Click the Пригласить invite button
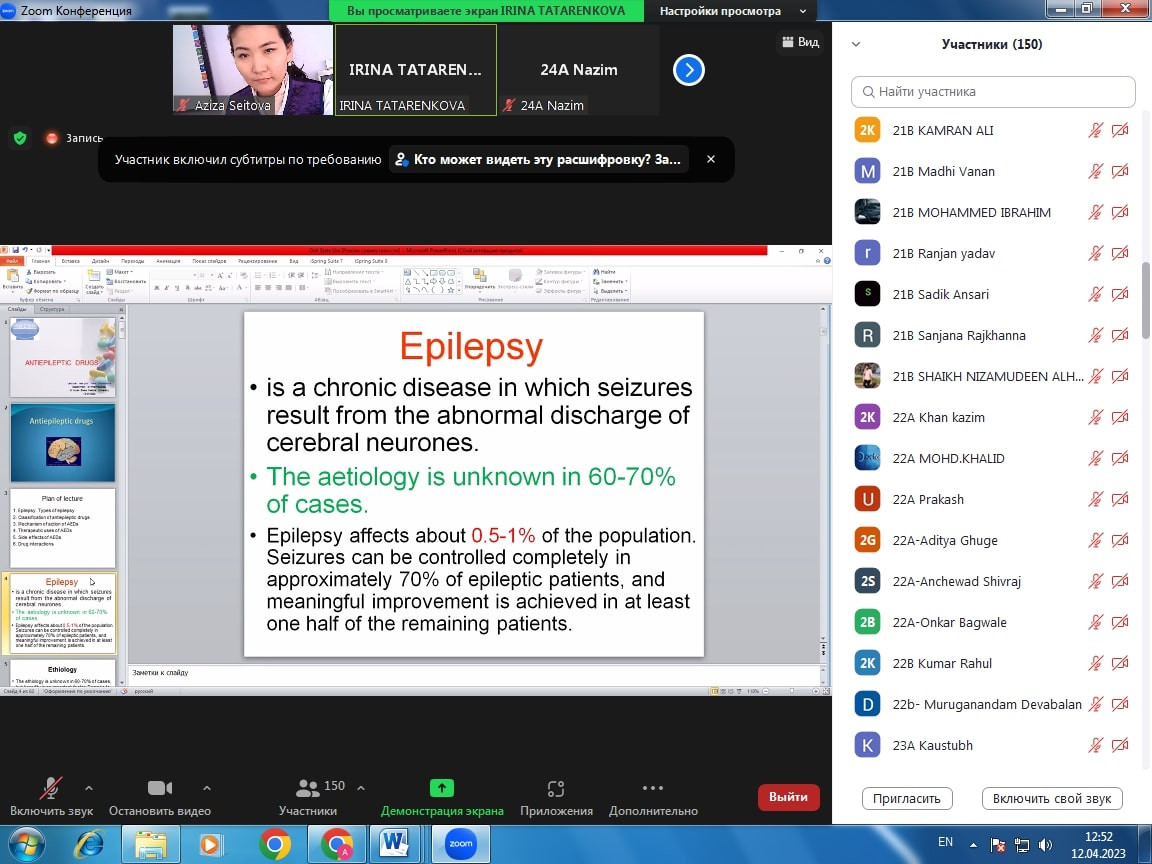Screen dimensions: 1152x864 click(x=907, y=798)
